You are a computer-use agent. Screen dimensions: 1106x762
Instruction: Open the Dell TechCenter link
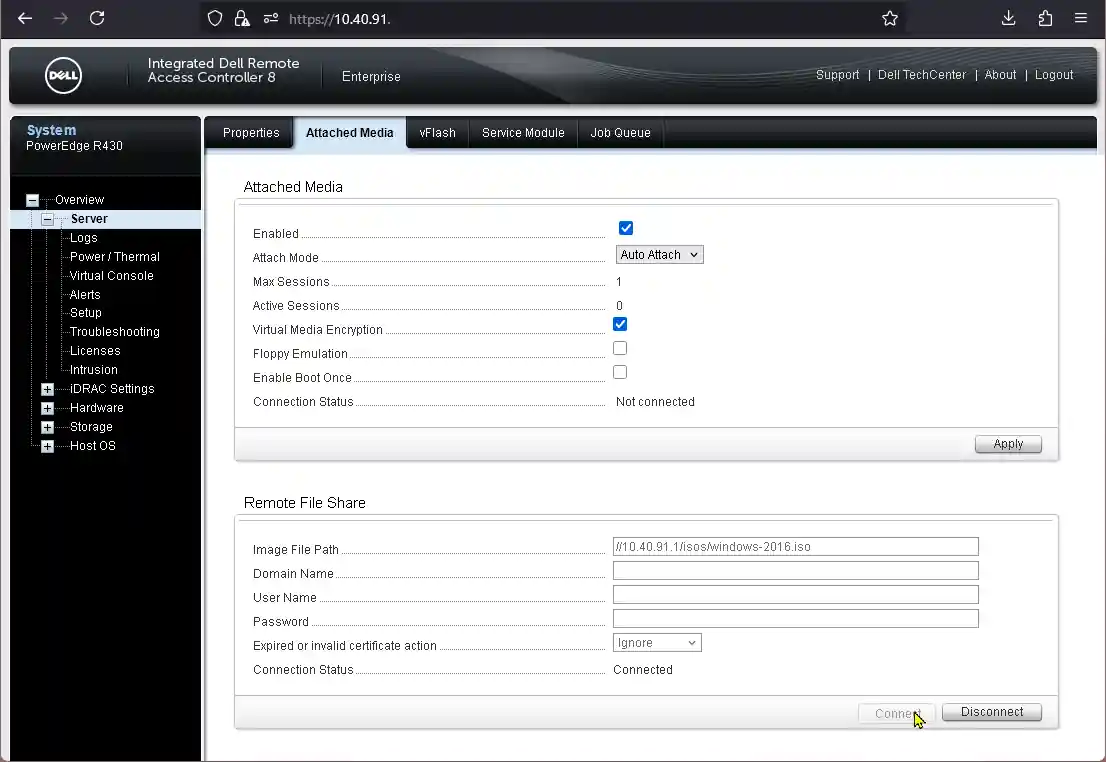click(x=922, y=75)
